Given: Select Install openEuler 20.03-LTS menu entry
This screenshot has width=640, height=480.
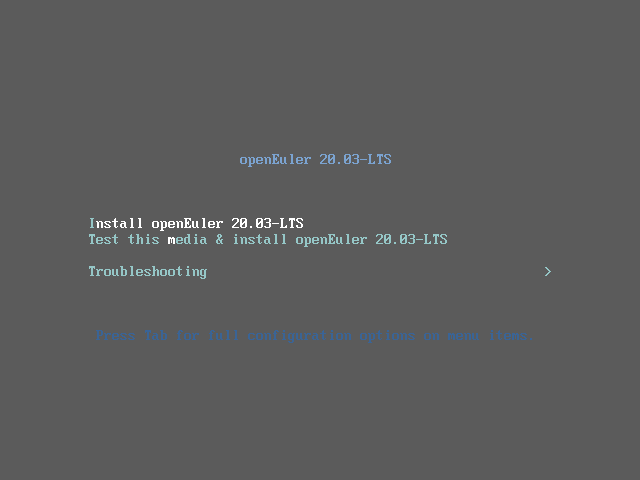Looking at the screenshot, I should pyautogui.click(x=196, y=223).
